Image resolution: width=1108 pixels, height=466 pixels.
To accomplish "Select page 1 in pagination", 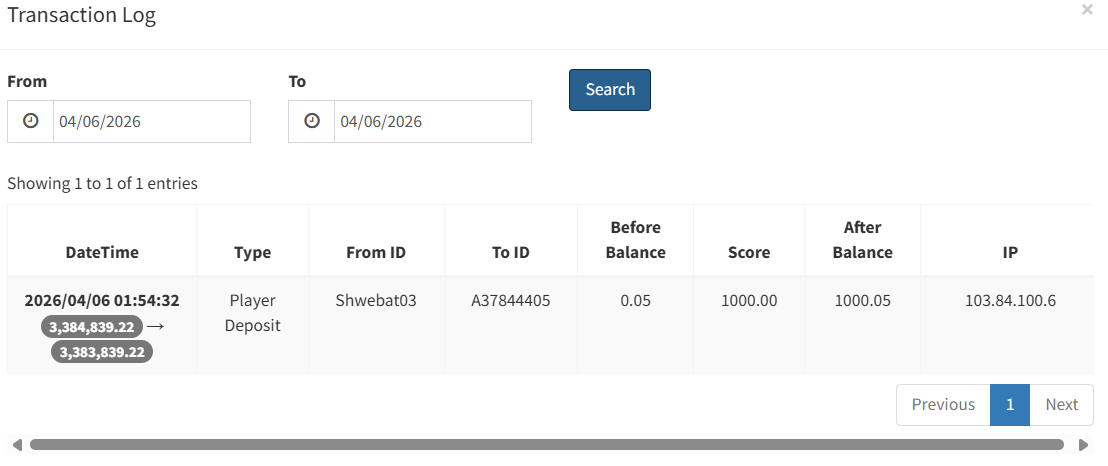I will tap(1010, 404).
